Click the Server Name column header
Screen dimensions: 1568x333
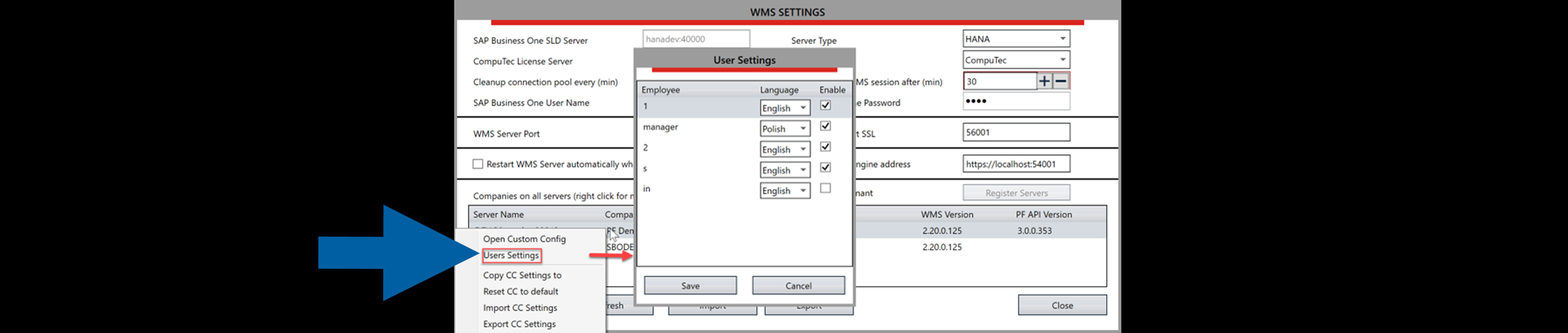click(x=498, y=214)
